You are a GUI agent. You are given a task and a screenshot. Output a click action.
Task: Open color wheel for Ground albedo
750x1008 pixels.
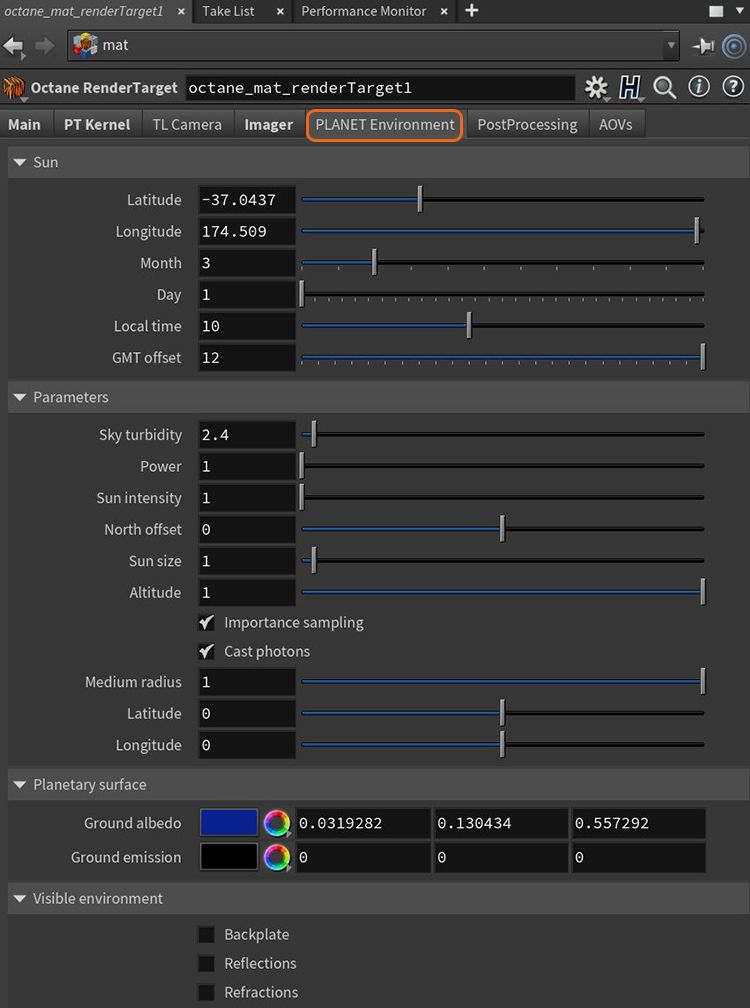pos(277,824)
